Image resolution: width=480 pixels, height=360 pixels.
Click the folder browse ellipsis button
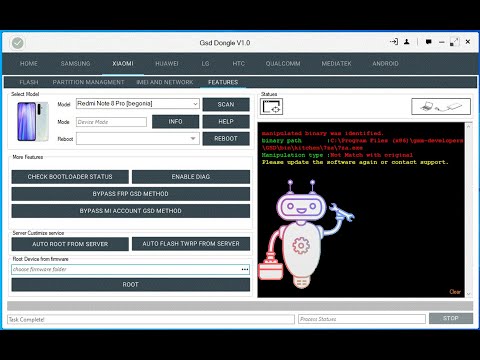(245, 269)
